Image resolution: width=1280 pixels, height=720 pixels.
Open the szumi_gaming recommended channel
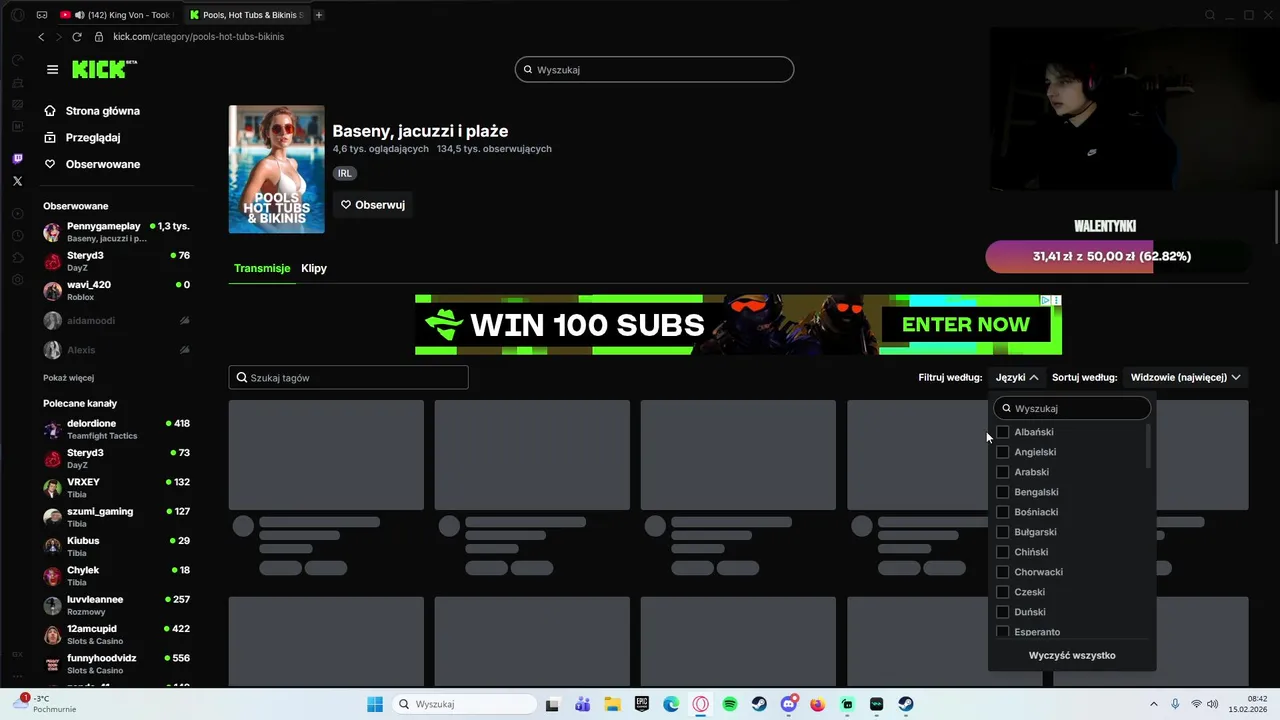coord(116,517)
